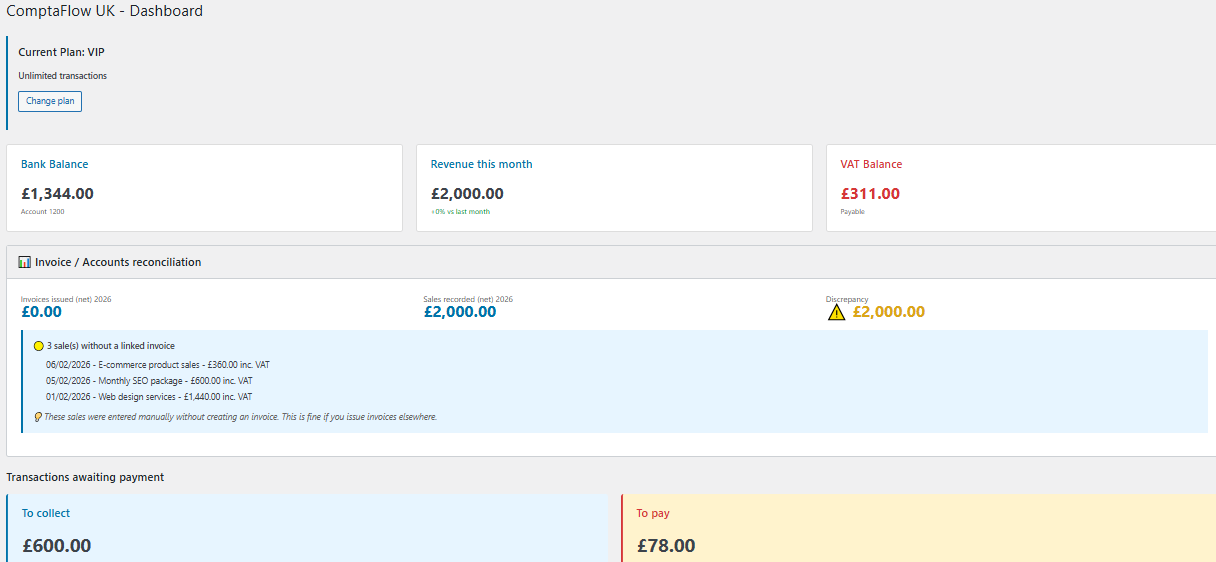Open the VAT Balance card title
This screenshot has height=562, width=1216.
pyautogui.click(x=871, y=164)
